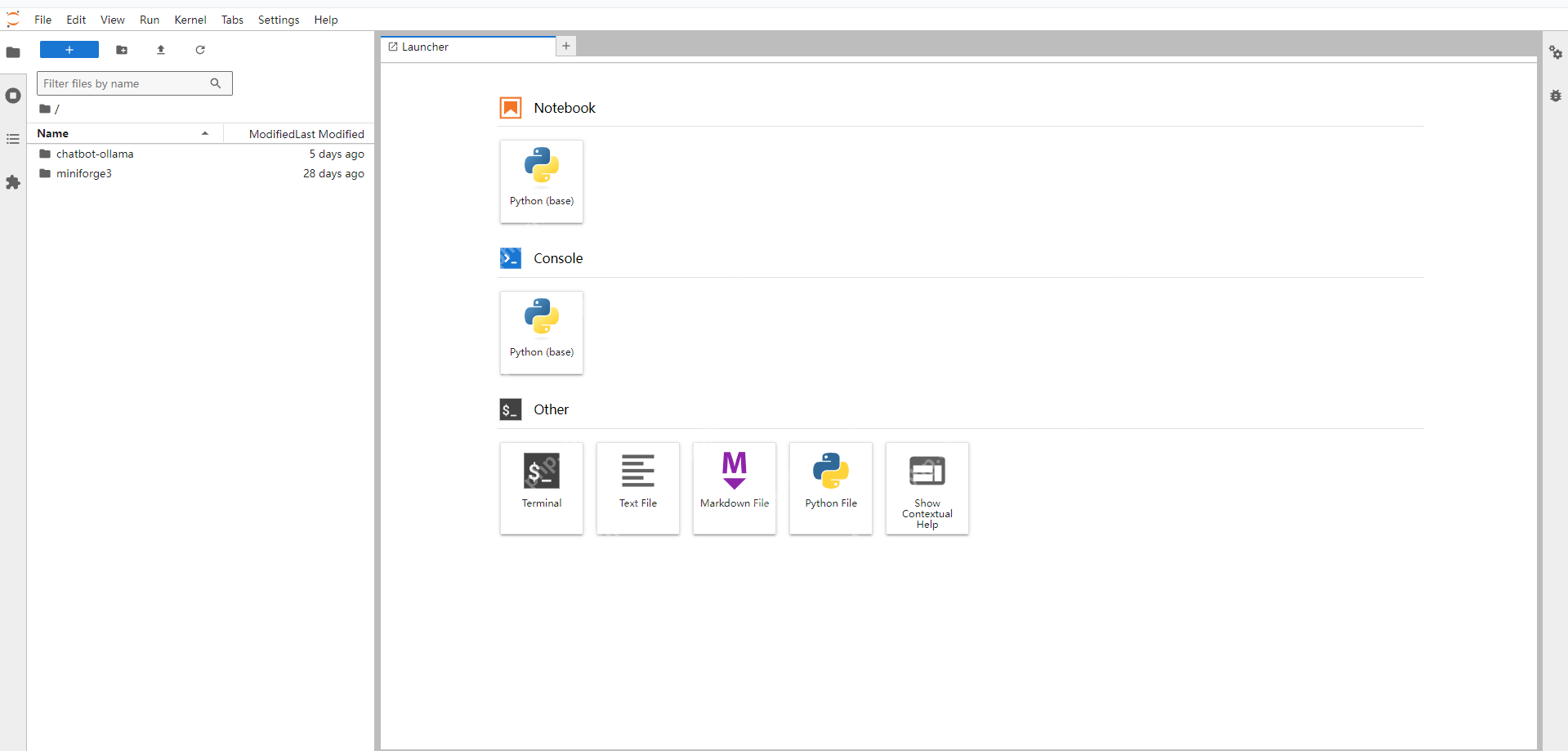The height and width of the screenshot is (751, 1568).
Task: Show Contextual Help card
Action: pyautogui.click(x=927, y=489)
